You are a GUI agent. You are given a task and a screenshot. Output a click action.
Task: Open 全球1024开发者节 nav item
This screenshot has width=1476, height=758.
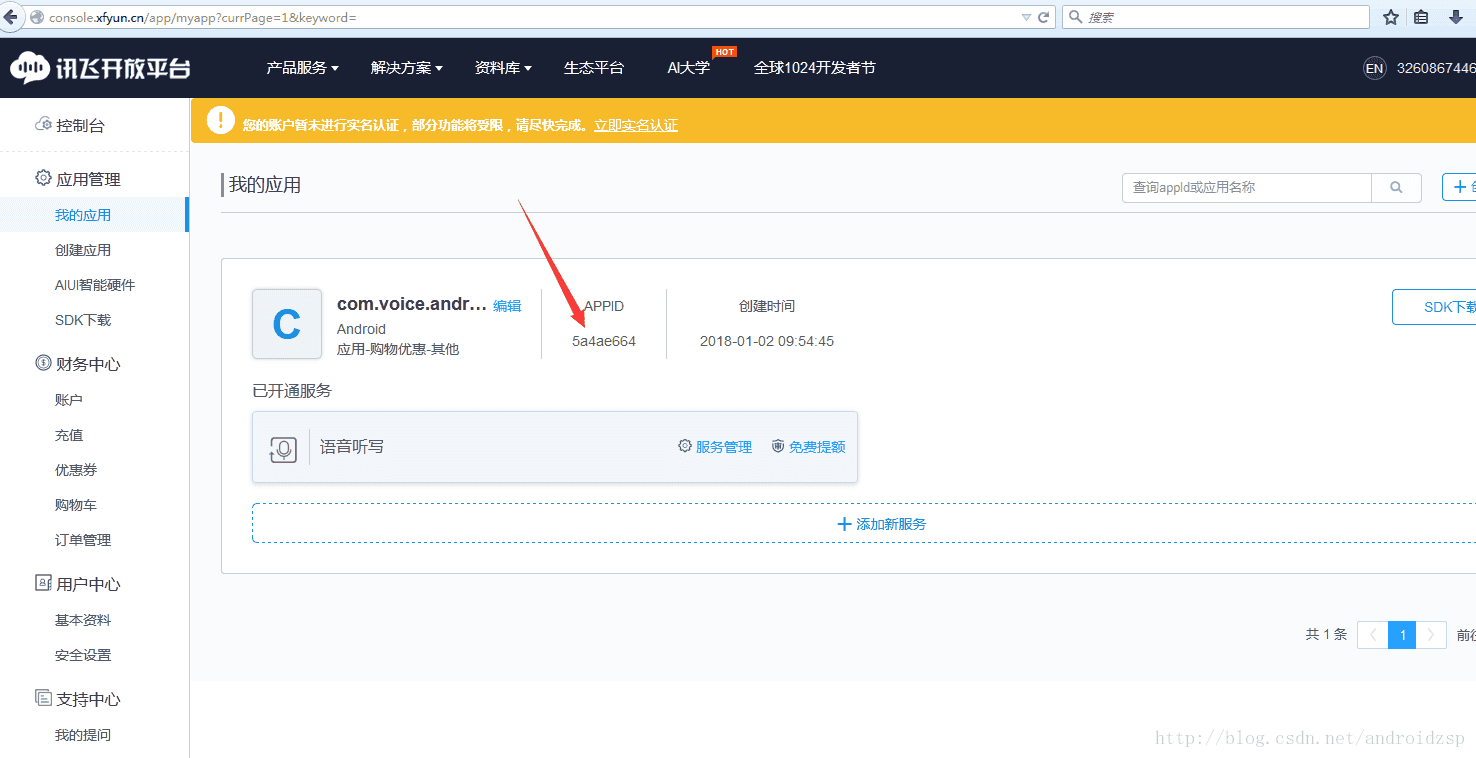(x=815, y=68)
